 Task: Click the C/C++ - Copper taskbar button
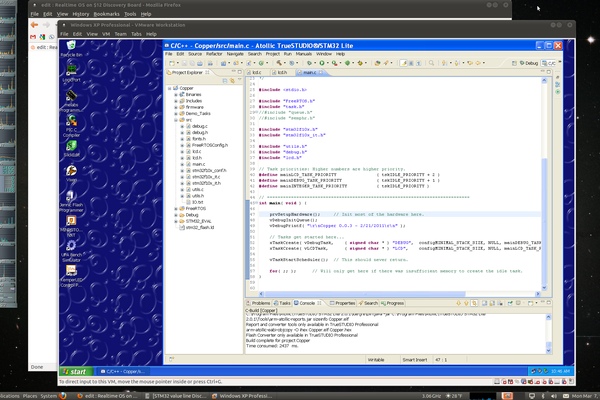pos(123,371)
